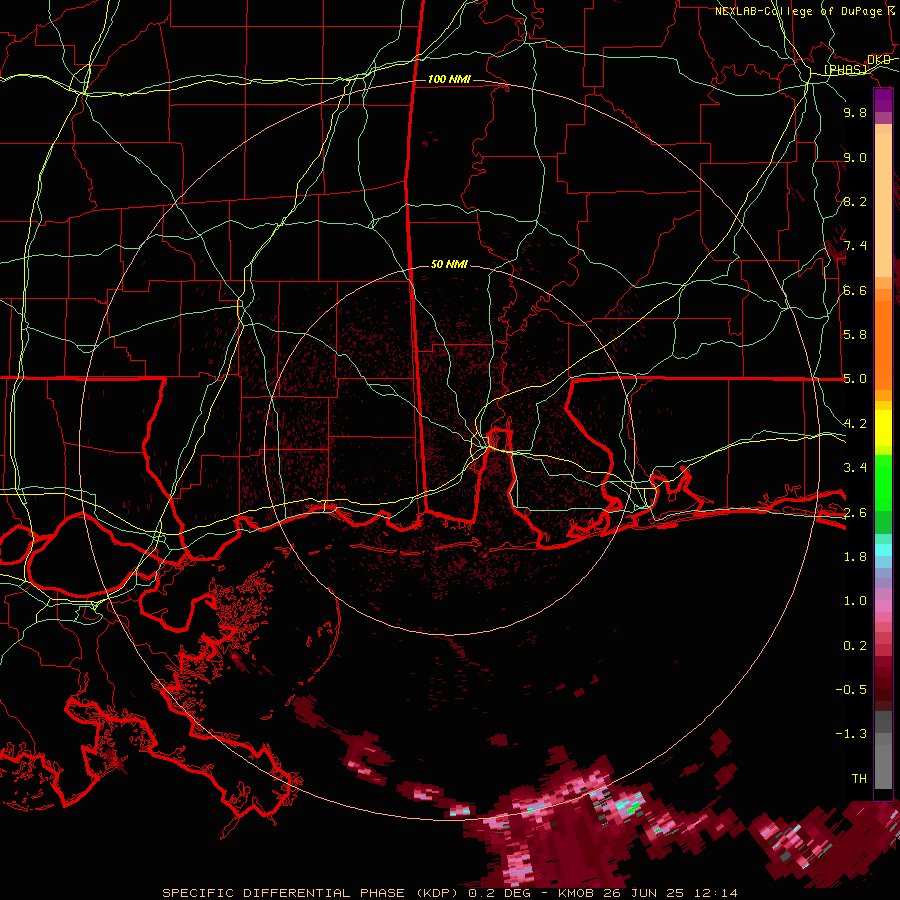Pick the gray bottom segment of color bar
This screenshot has height=900, width=900.
tap(883, 766)
